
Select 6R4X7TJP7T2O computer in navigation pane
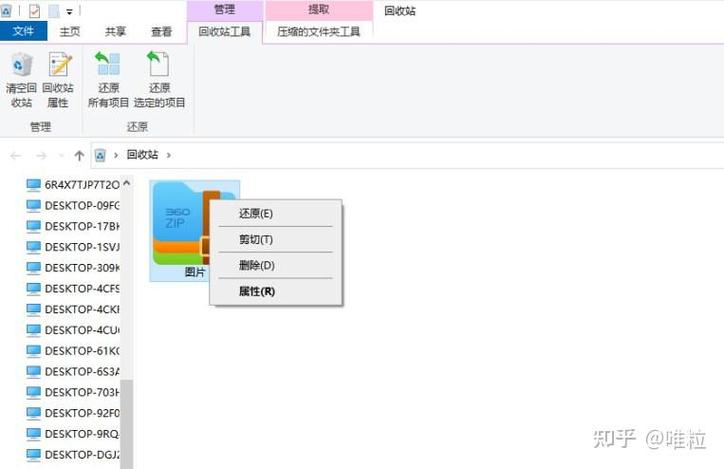point(73,185)
